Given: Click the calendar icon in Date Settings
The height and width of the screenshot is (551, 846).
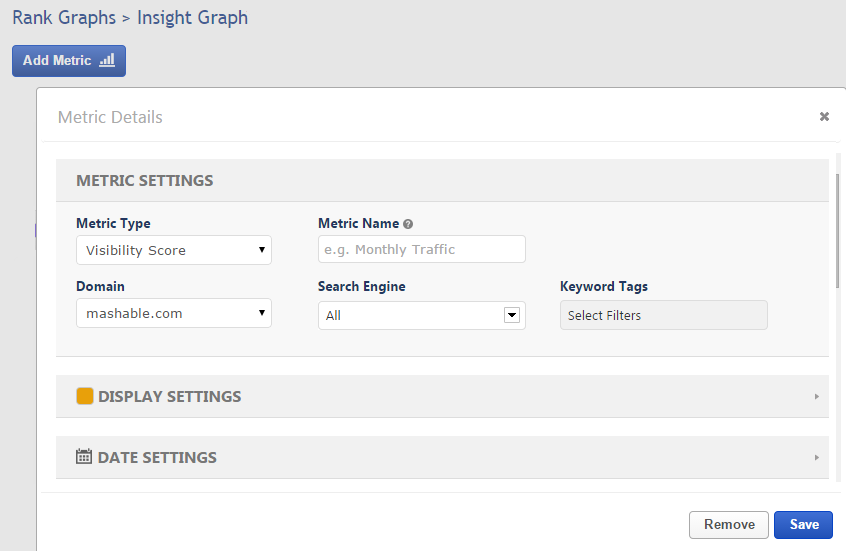Looking at the screenshot, I should pos(85,457).
